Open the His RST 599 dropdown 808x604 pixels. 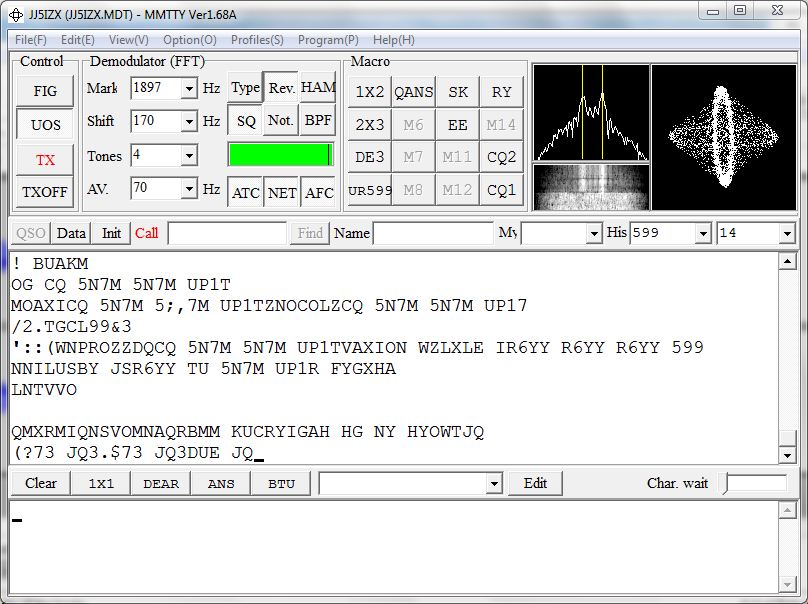point(703,233)
